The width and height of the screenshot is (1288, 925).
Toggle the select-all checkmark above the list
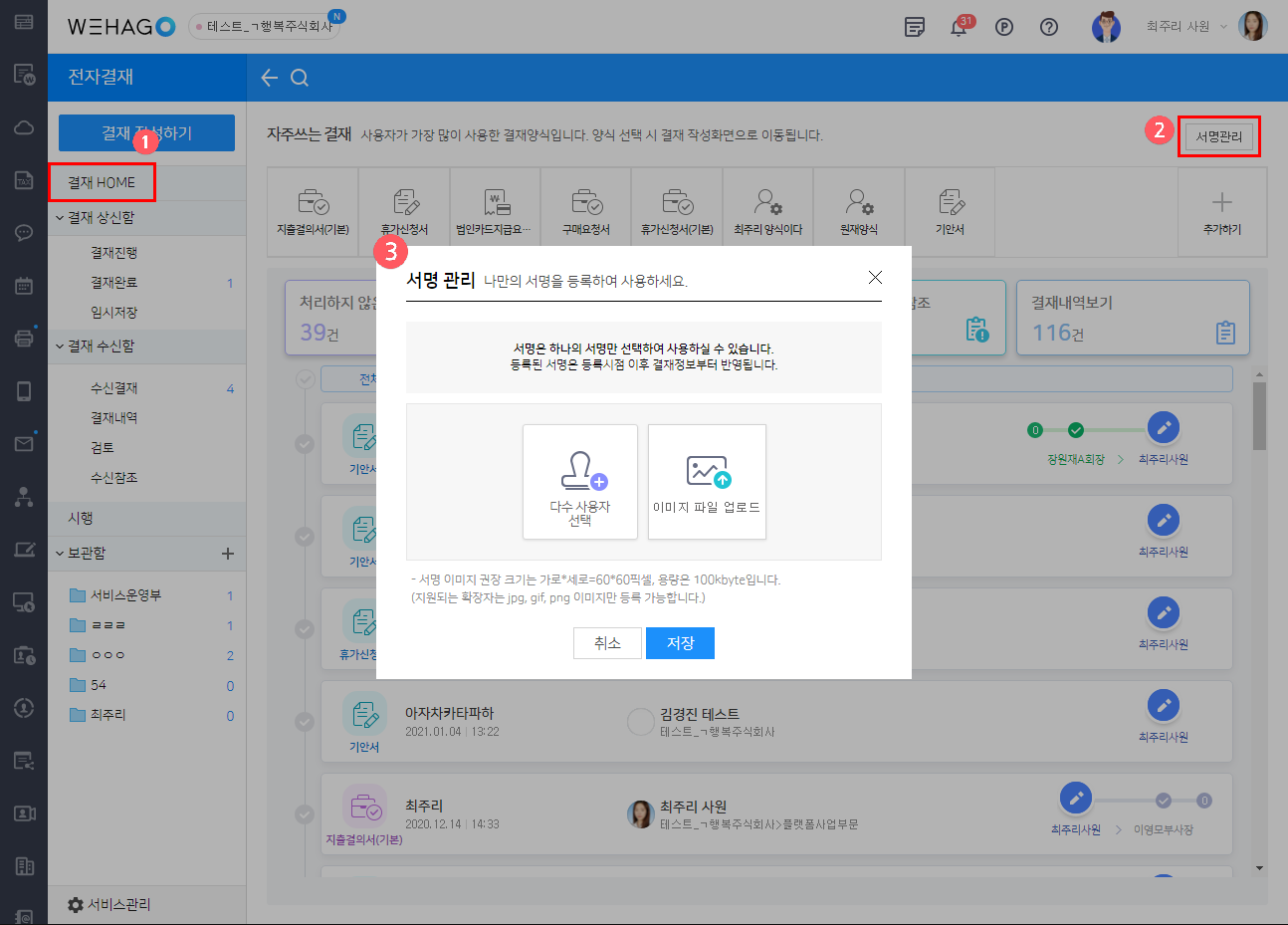coord(306,379)
